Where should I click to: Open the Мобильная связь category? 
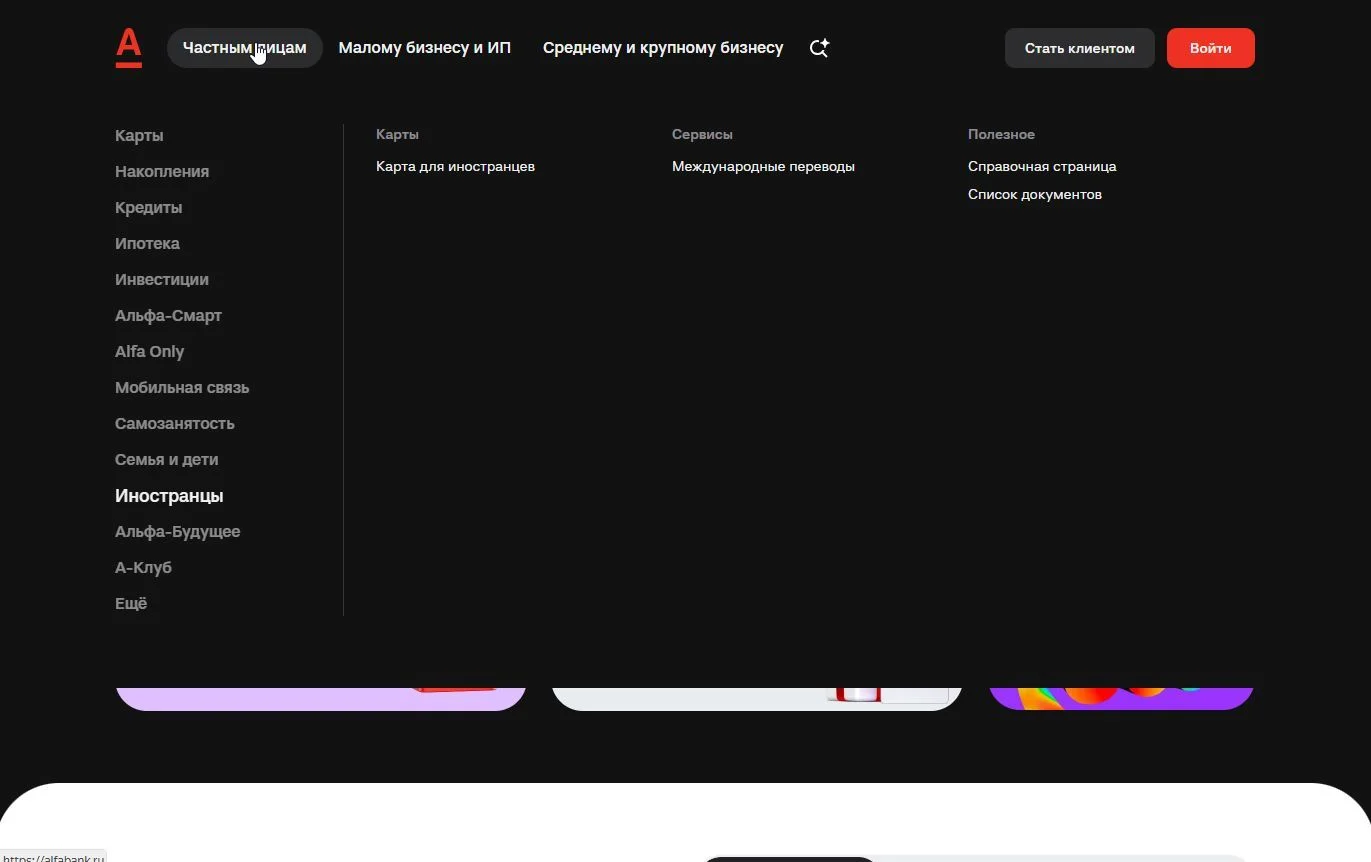pyautogui.click(x=182, y=388)
